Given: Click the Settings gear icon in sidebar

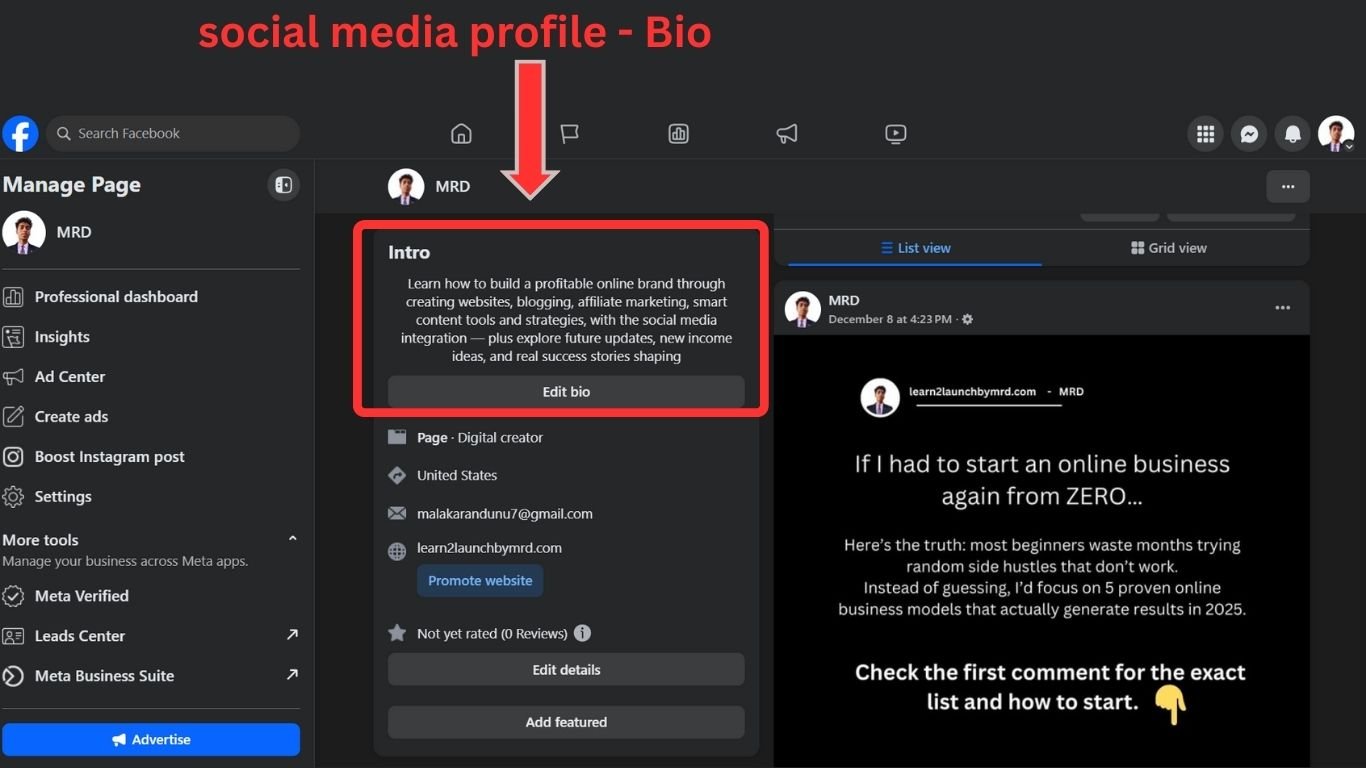Looking at the screenshot, I should [x=13, y=497].
